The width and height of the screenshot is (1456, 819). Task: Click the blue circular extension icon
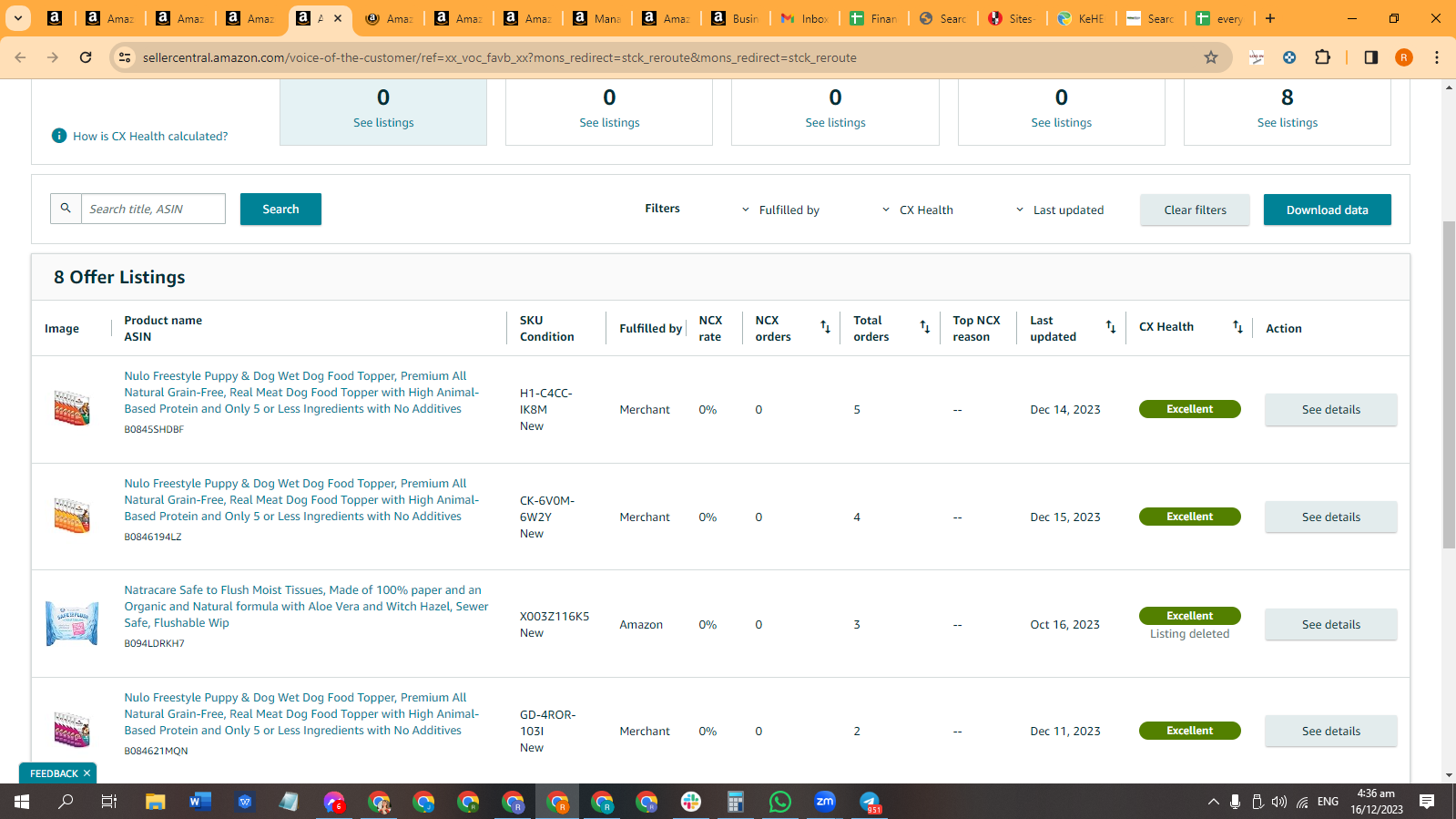tap(1289, 57)
